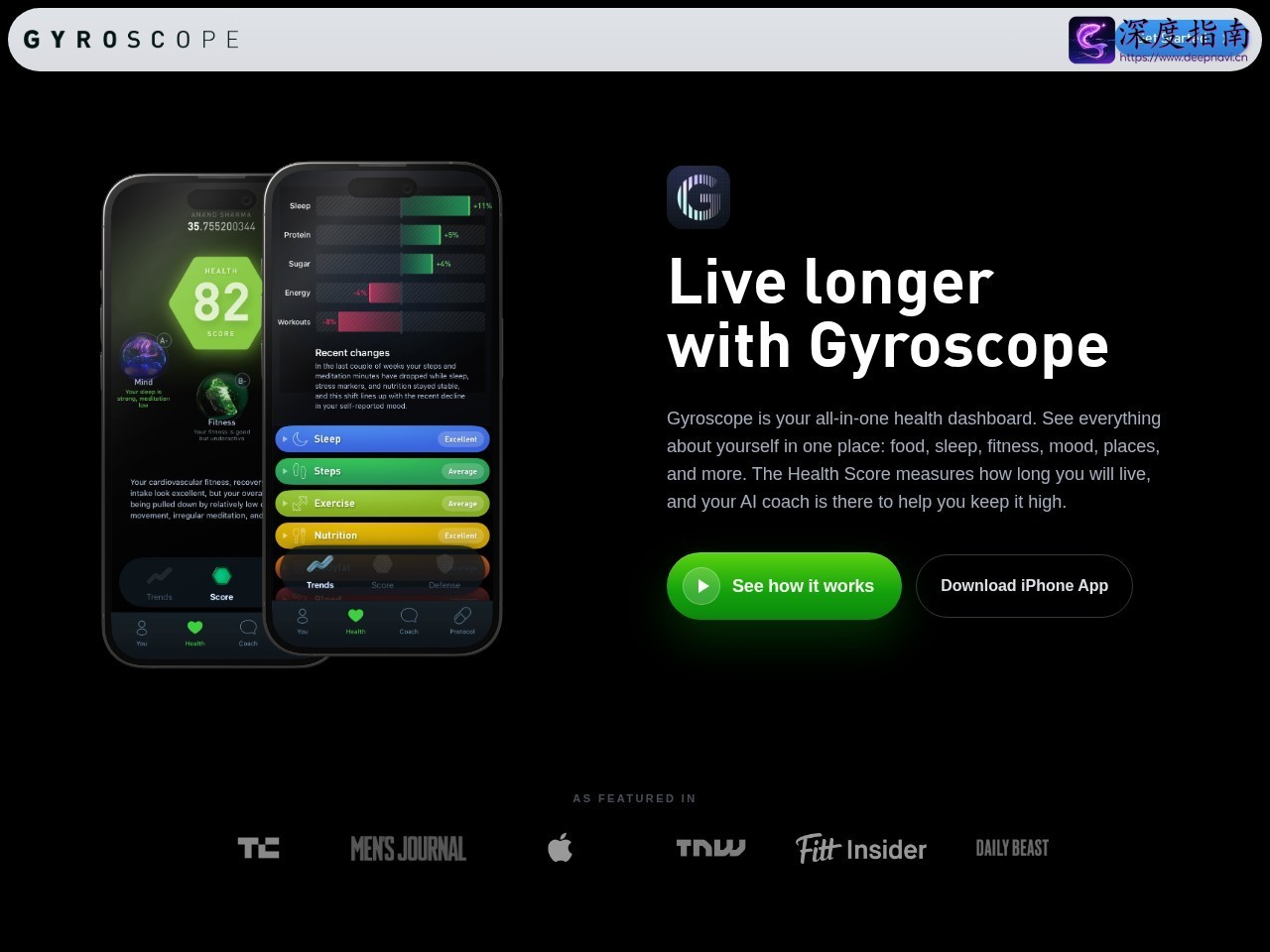Tap the fork icon in Nutrition row
The image size is (1270, 952).
tap(300, 535)
